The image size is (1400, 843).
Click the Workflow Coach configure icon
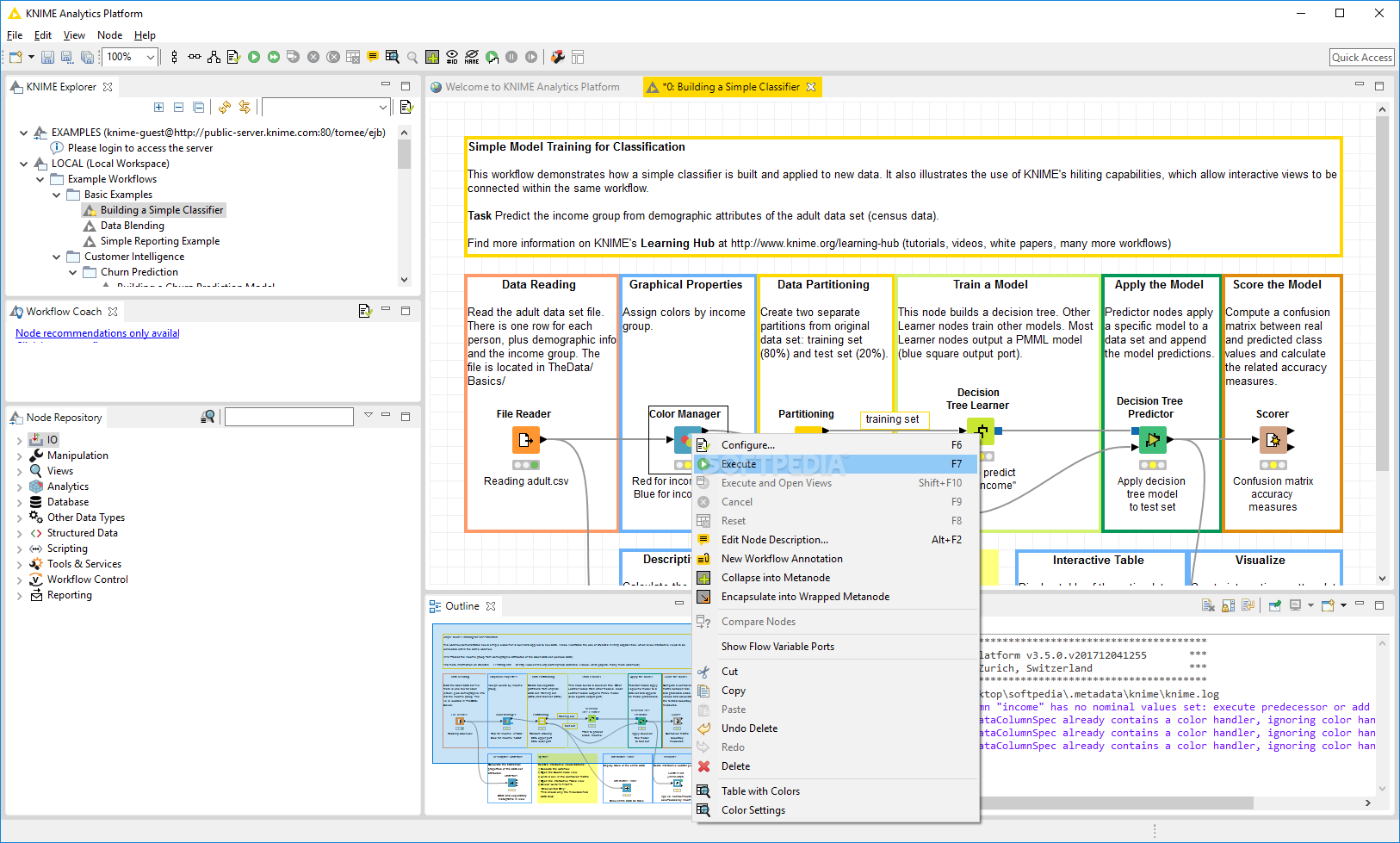point(364,311)
